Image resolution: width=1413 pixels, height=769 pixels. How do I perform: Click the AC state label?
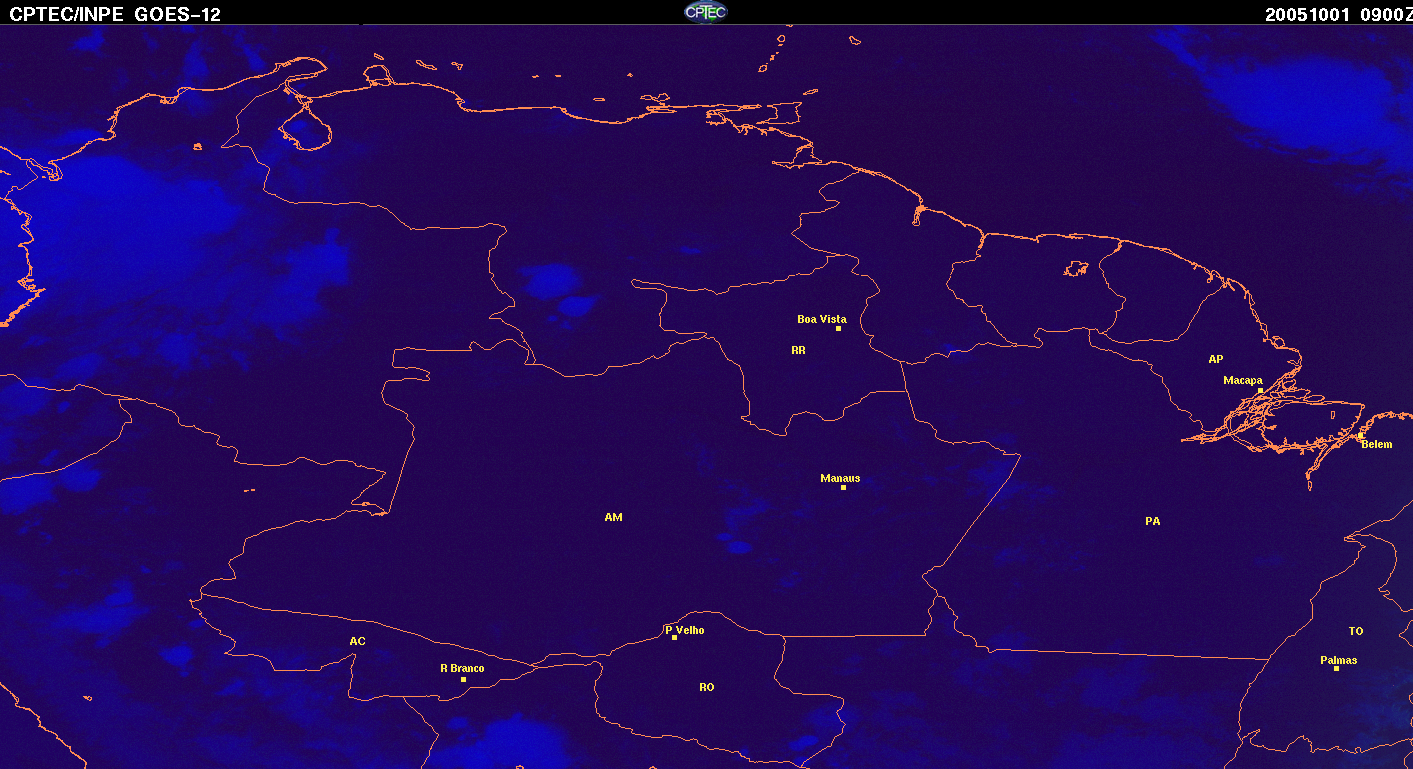click(357, 641)
